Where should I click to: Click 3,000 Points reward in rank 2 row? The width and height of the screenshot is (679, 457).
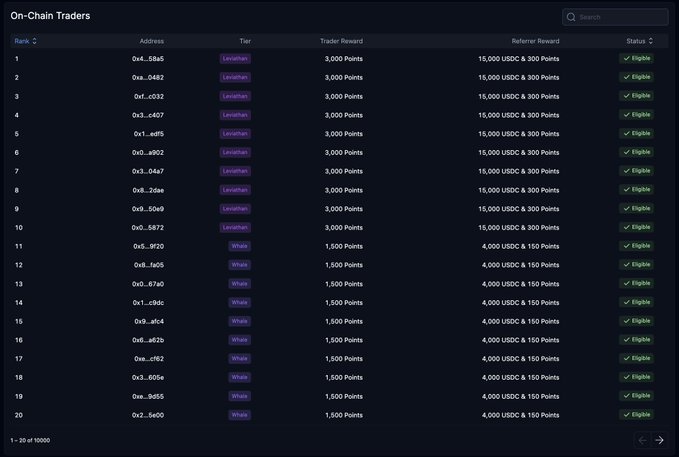(x=344, y=78)
